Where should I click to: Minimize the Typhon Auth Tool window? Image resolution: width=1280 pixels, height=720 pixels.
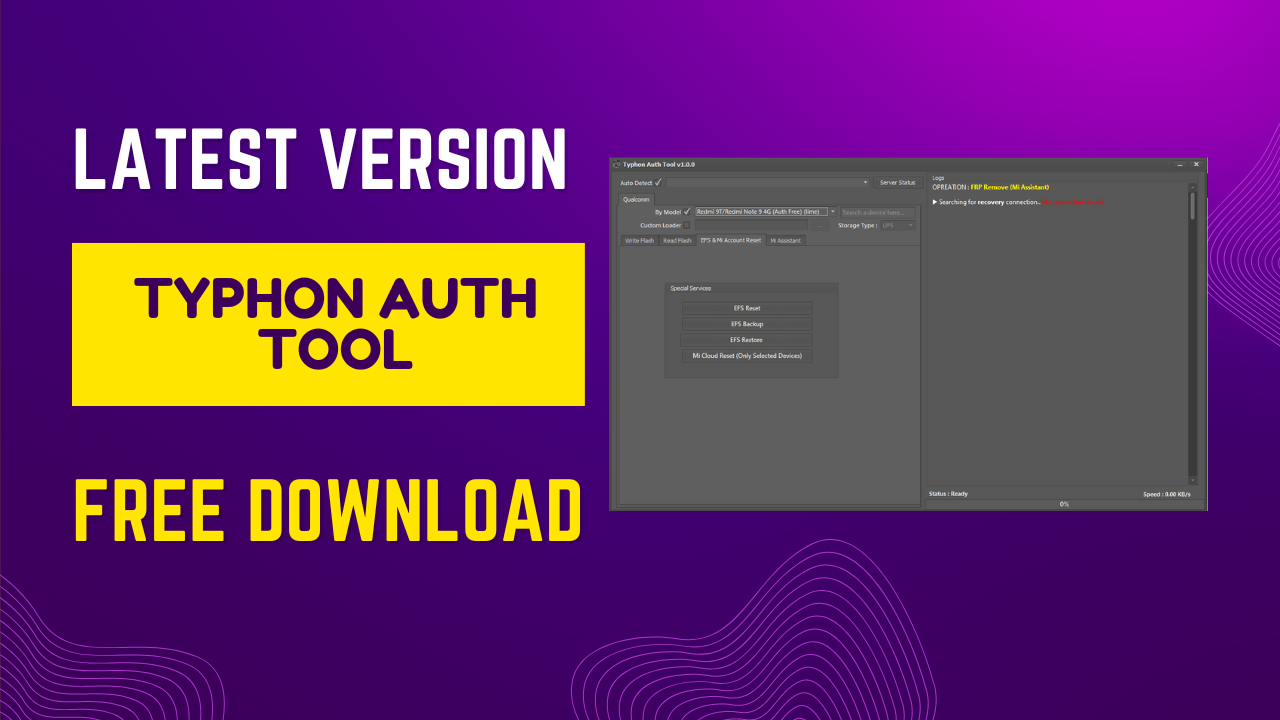click(x=1180, y=164)
